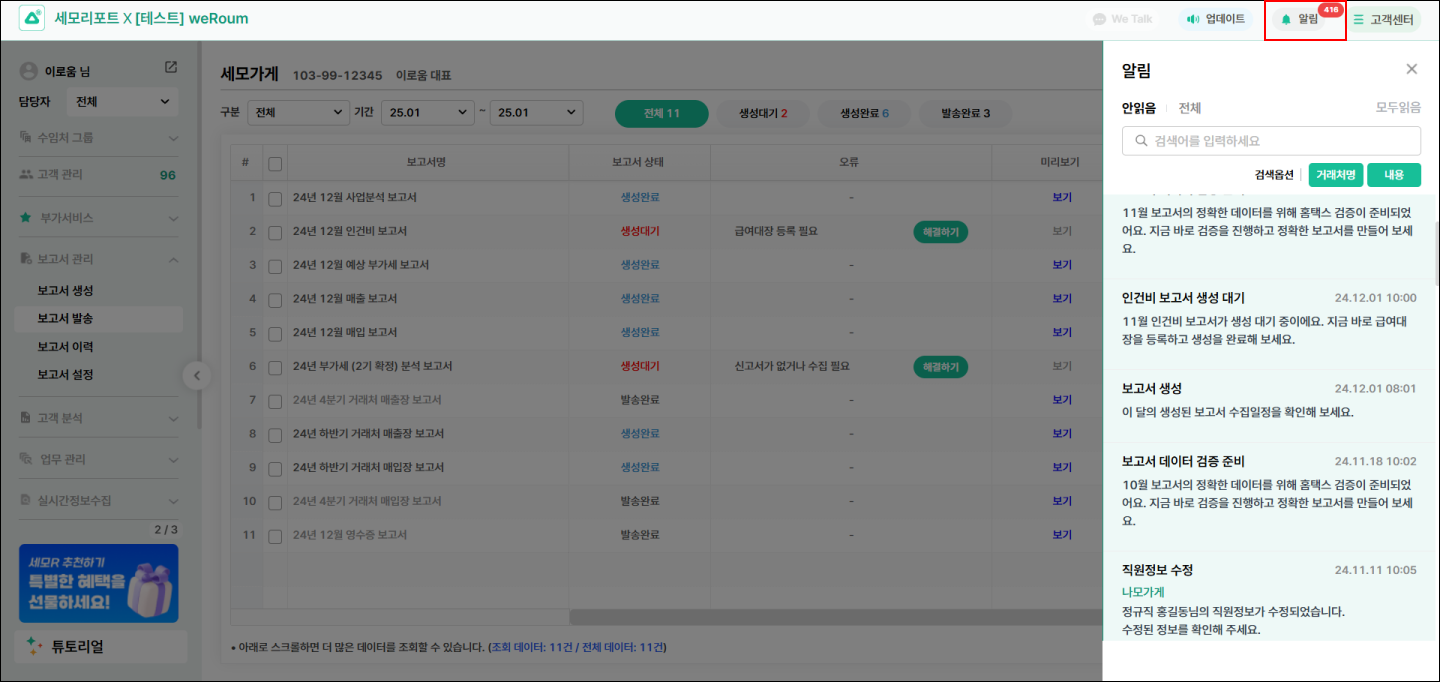
Task: Click the 나모가게 link in notification
Action: point(1143,592)
